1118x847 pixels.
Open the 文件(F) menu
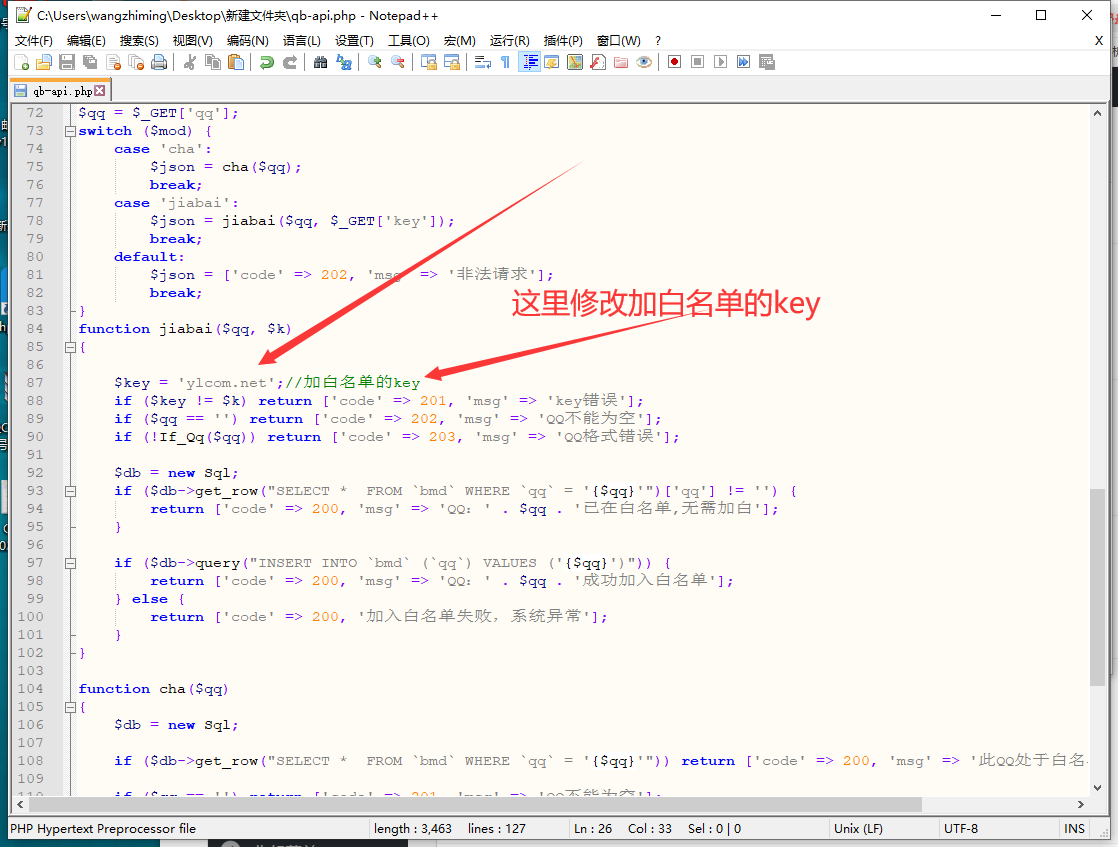point(34,41)
